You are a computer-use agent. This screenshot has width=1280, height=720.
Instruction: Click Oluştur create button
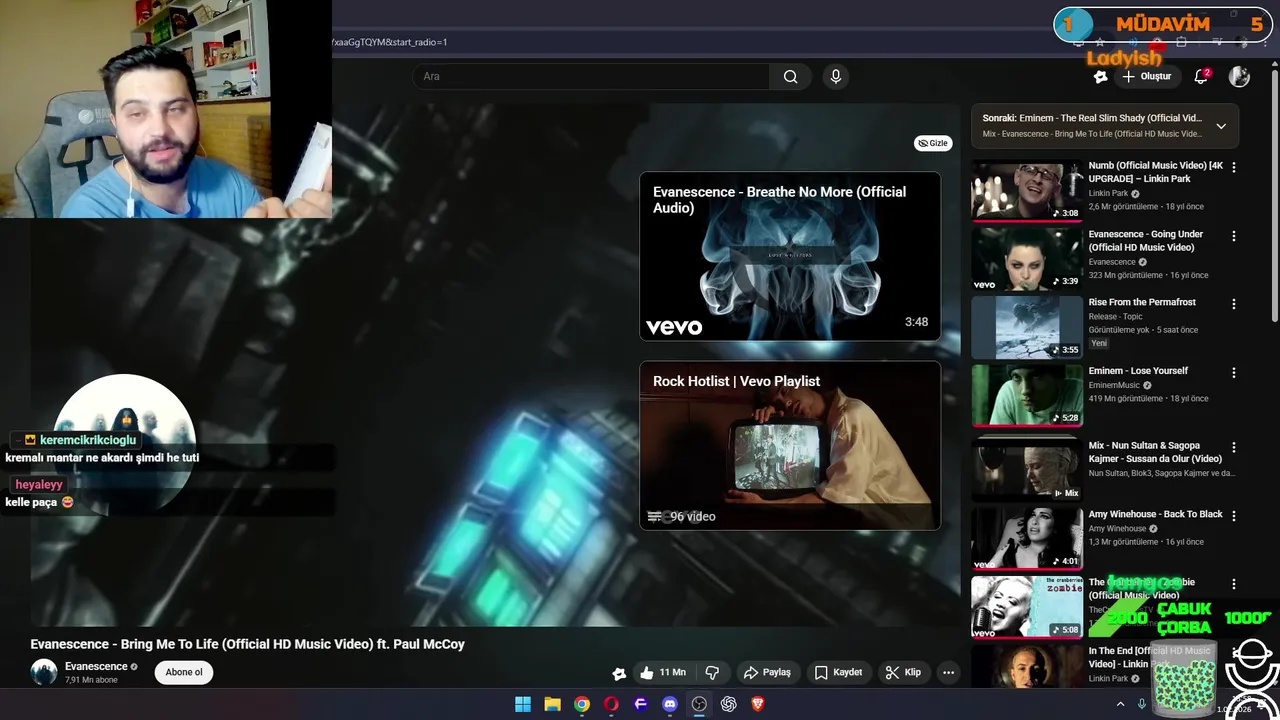pyautogui.click(x=1146, y=76)
